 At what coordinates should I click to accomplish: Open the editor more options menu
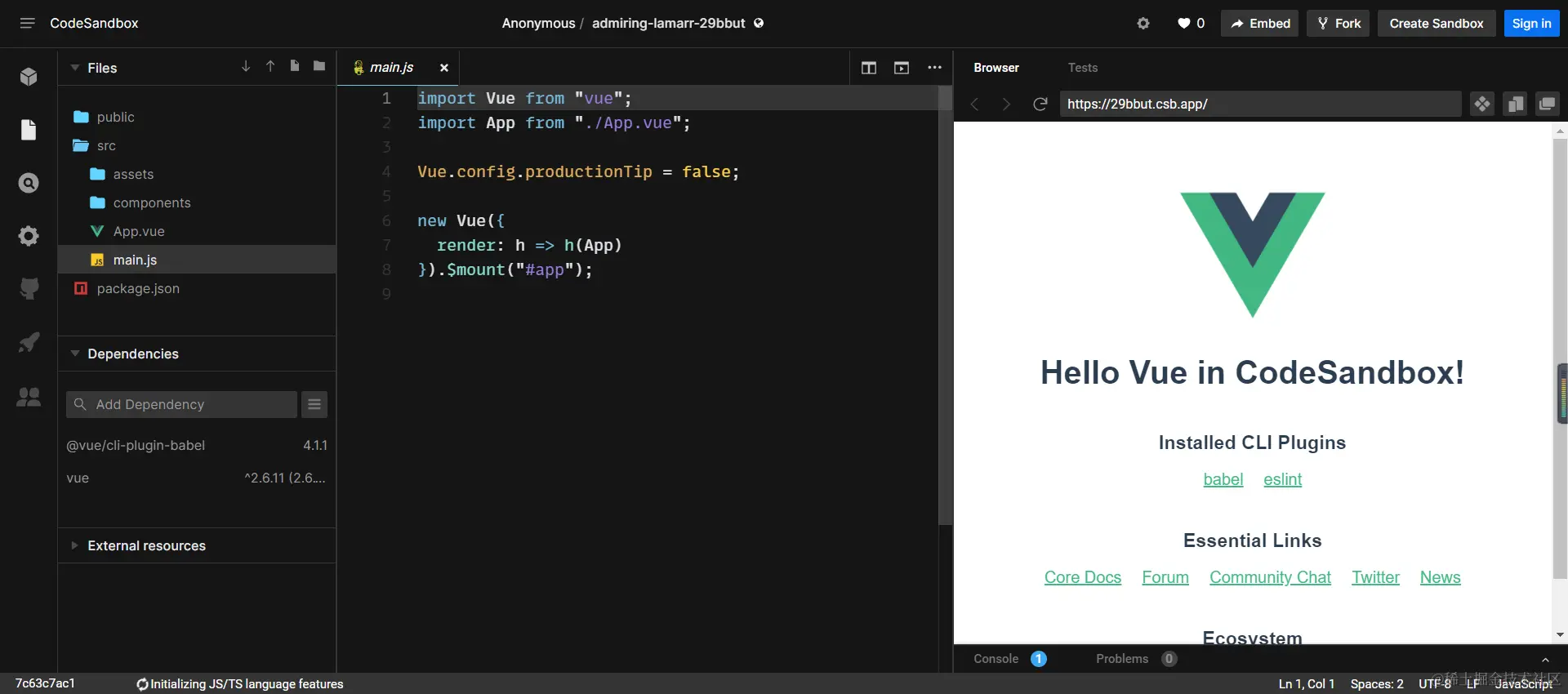934,68
